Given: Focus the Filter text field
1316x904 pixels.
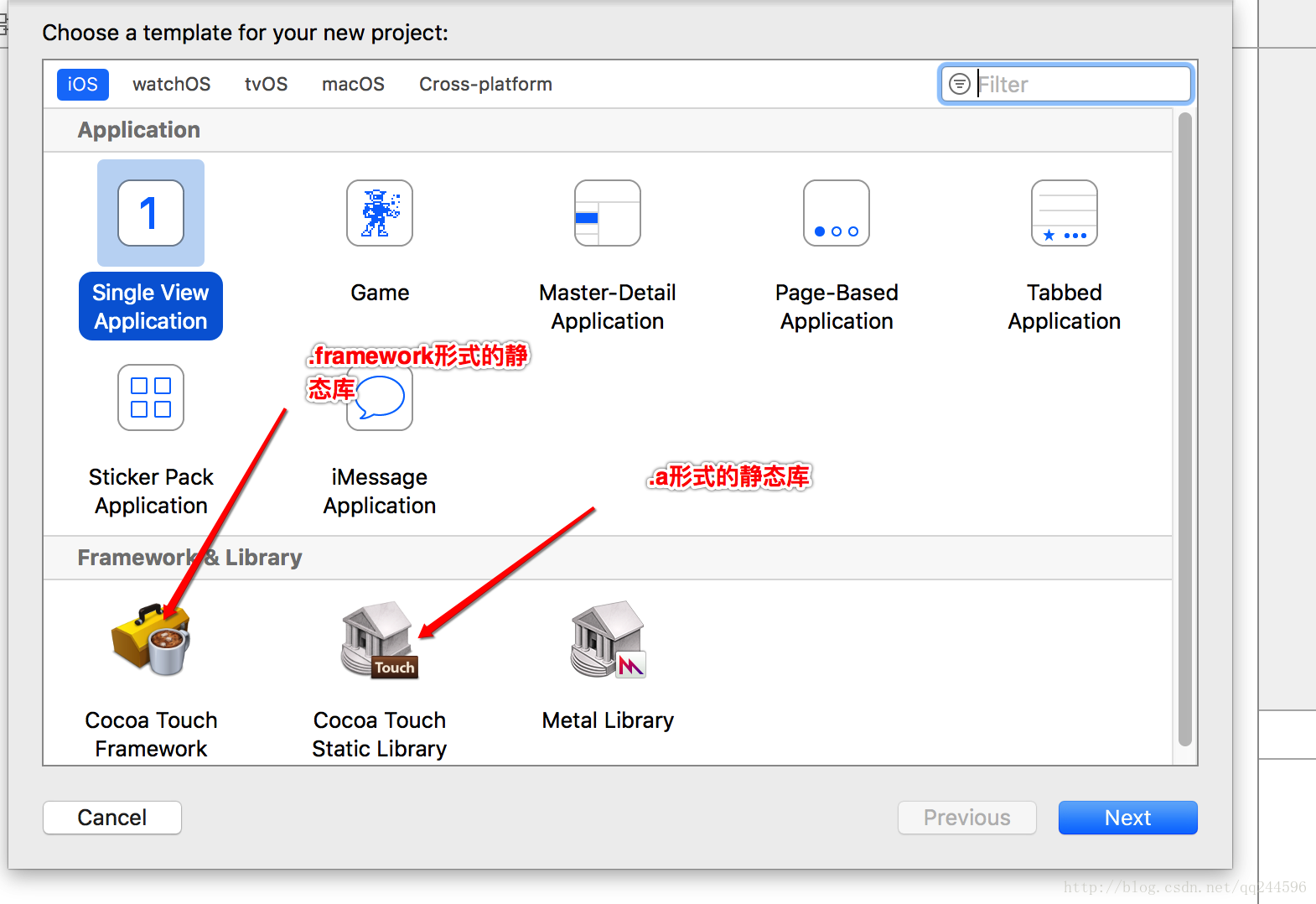Looking at the screenshot, I should (1066, 84).
